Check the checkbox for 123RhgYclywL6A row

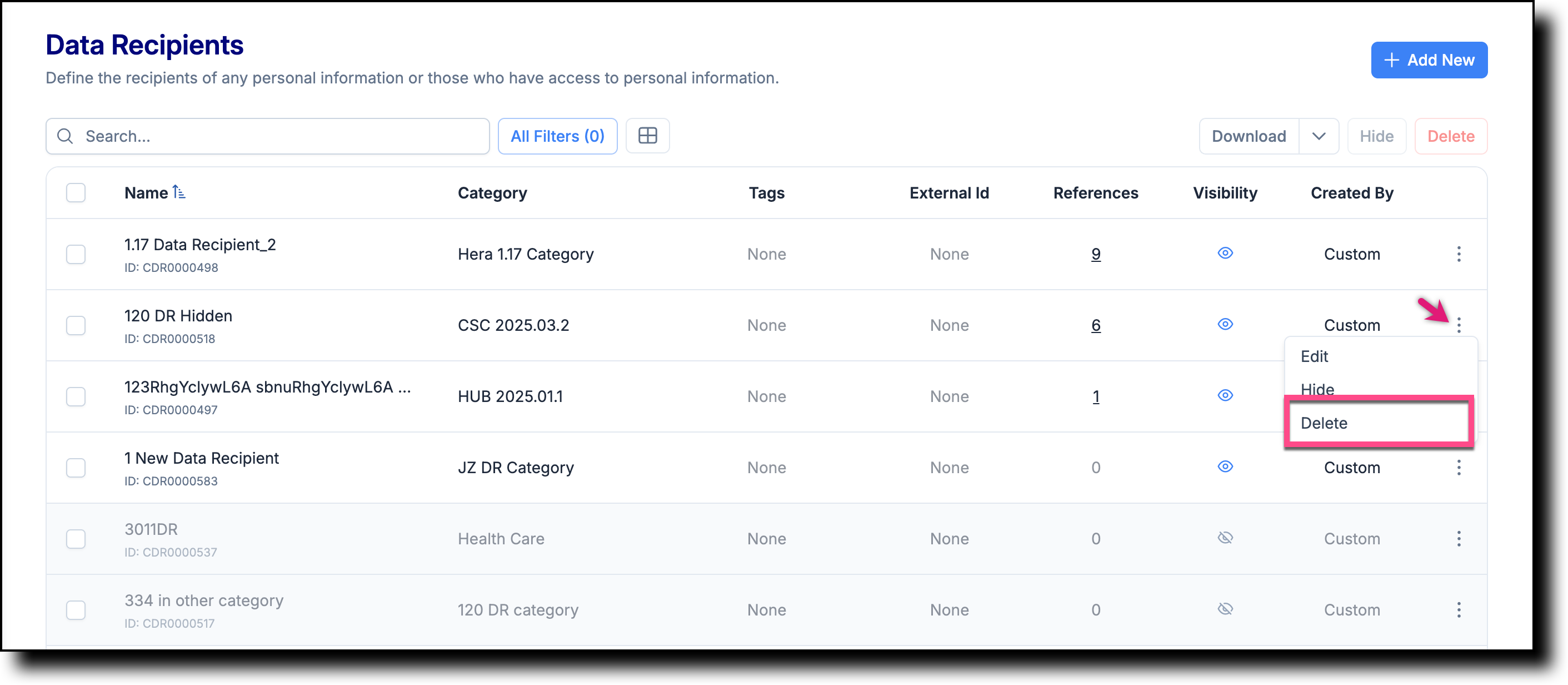(x=76, y=396)
